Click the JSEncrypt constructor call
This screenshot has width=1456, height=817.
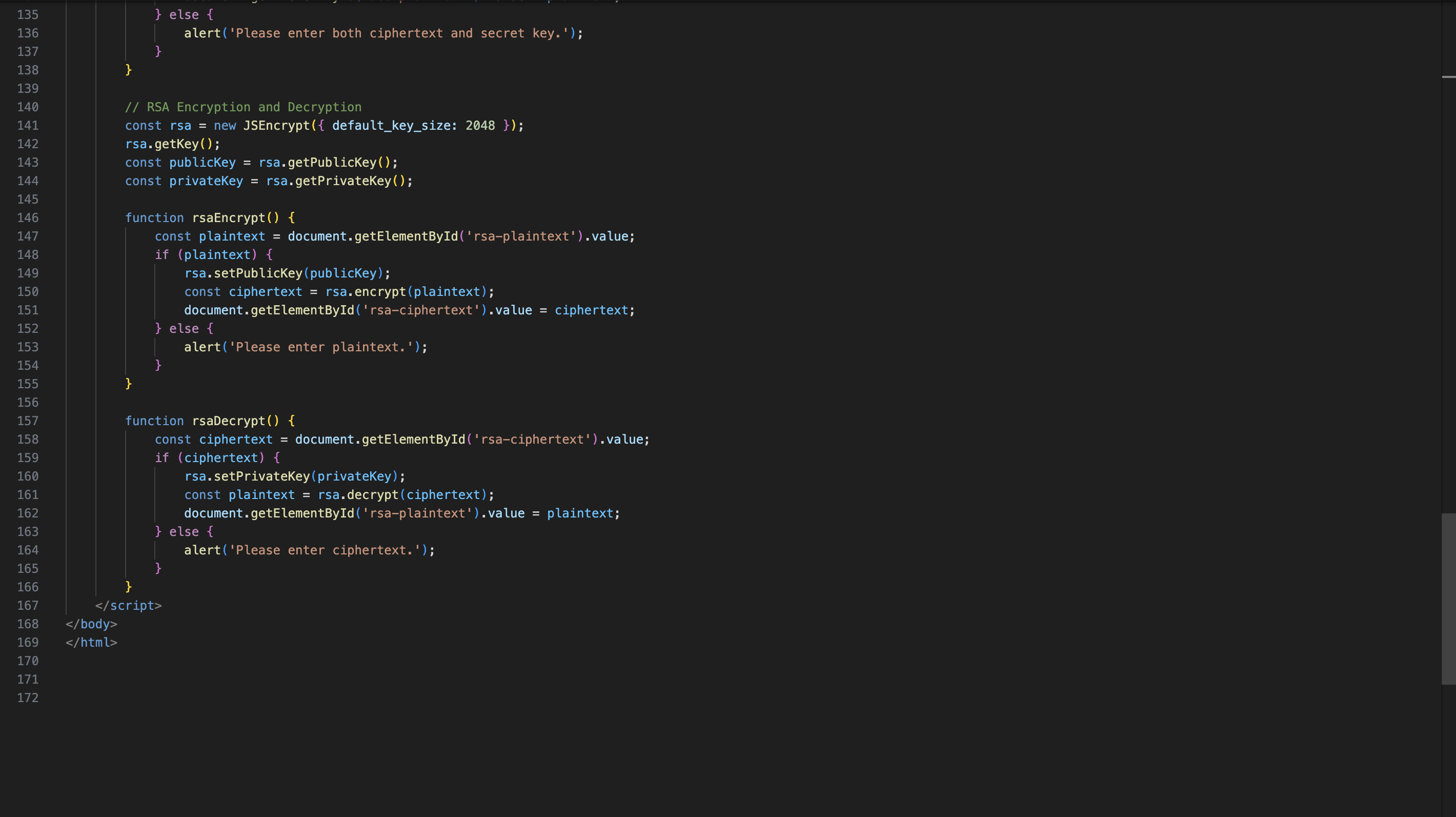tap(276, 126)
